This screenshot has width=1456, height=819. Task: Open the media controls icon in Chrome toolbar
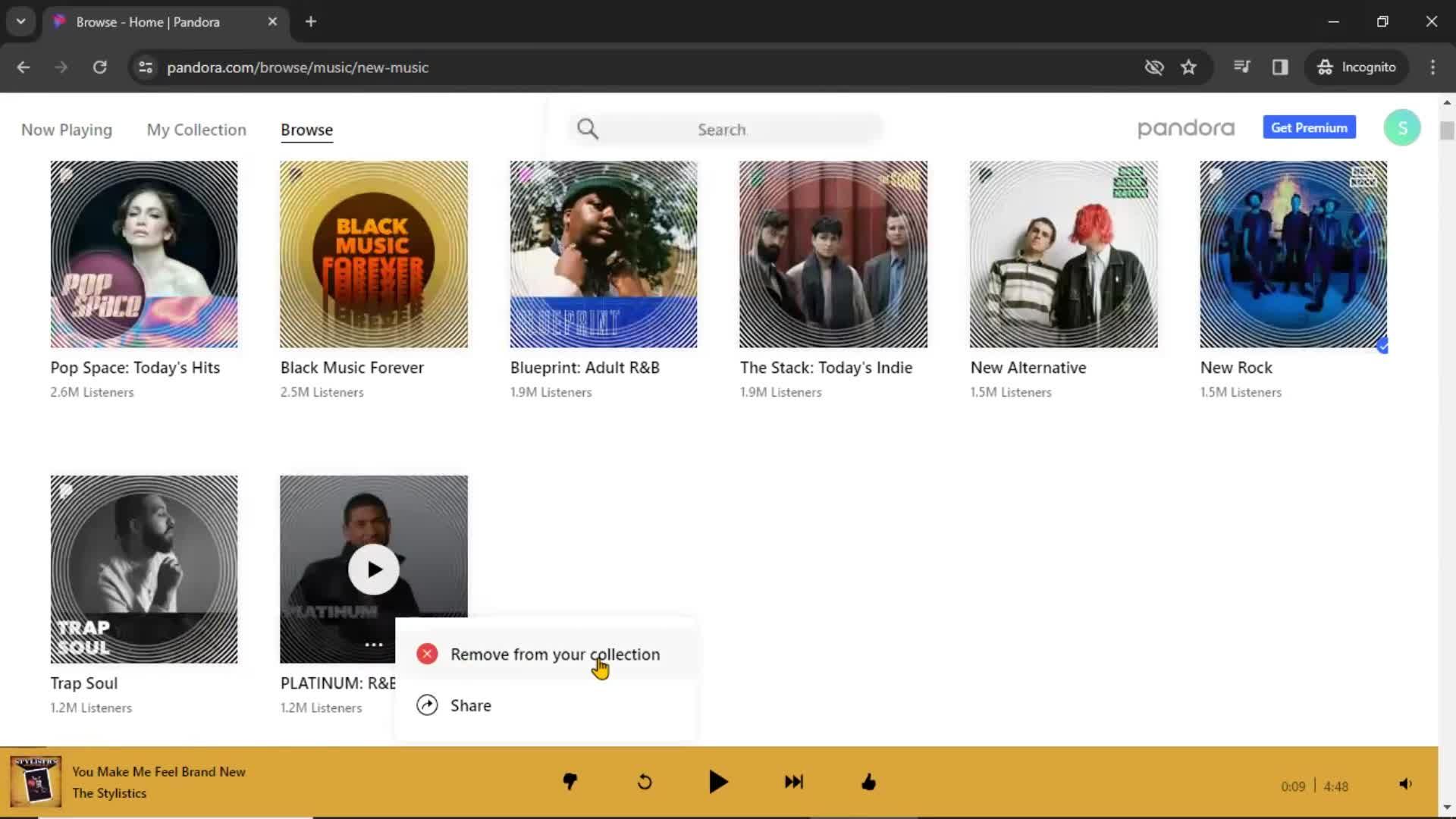click(1241, 67)
